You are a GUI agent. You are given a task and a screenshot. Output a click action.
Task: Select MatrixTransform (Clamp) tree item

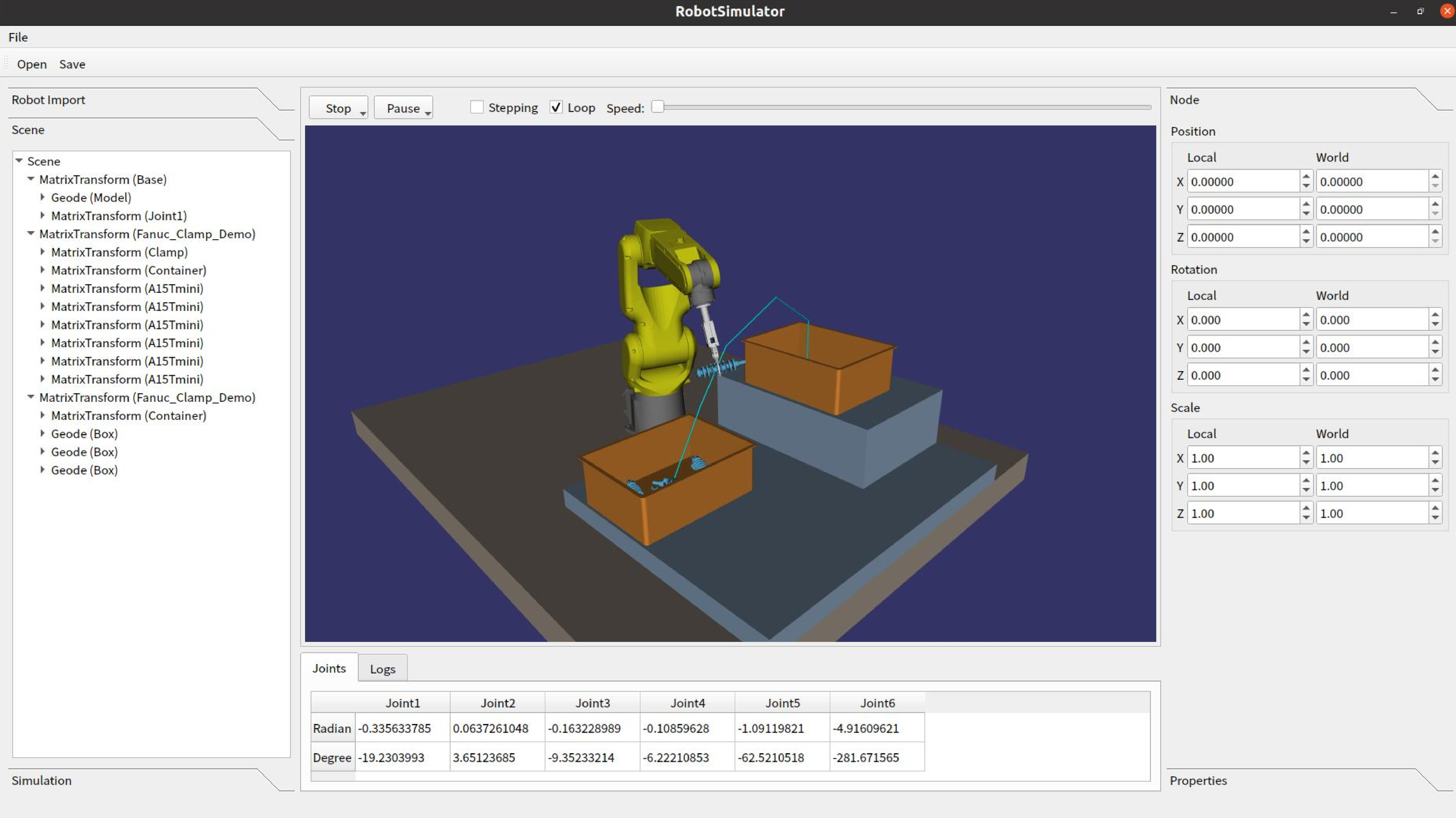tap(119, 252)
